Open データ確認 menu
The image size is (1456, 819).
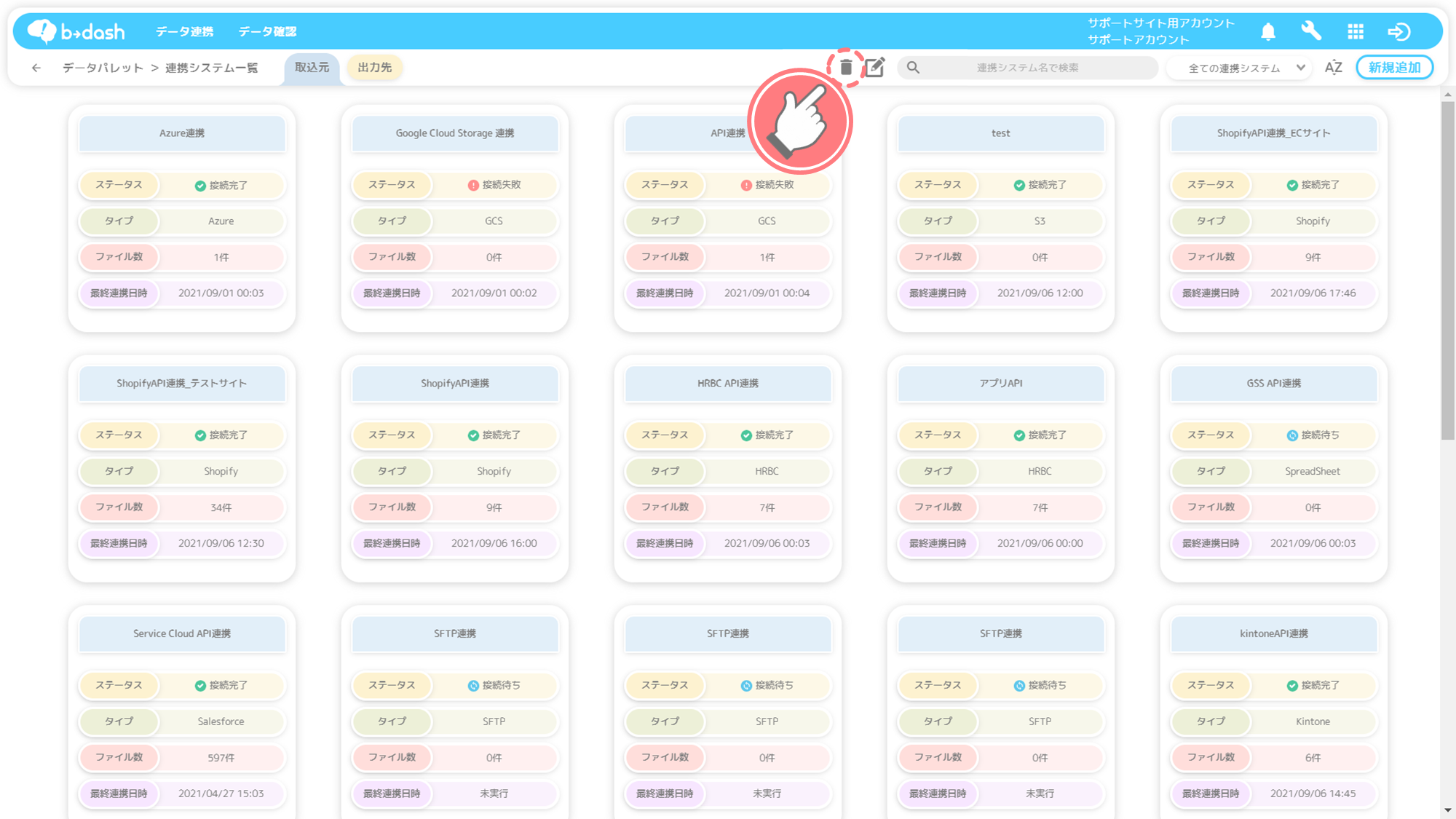click(267, 31)
